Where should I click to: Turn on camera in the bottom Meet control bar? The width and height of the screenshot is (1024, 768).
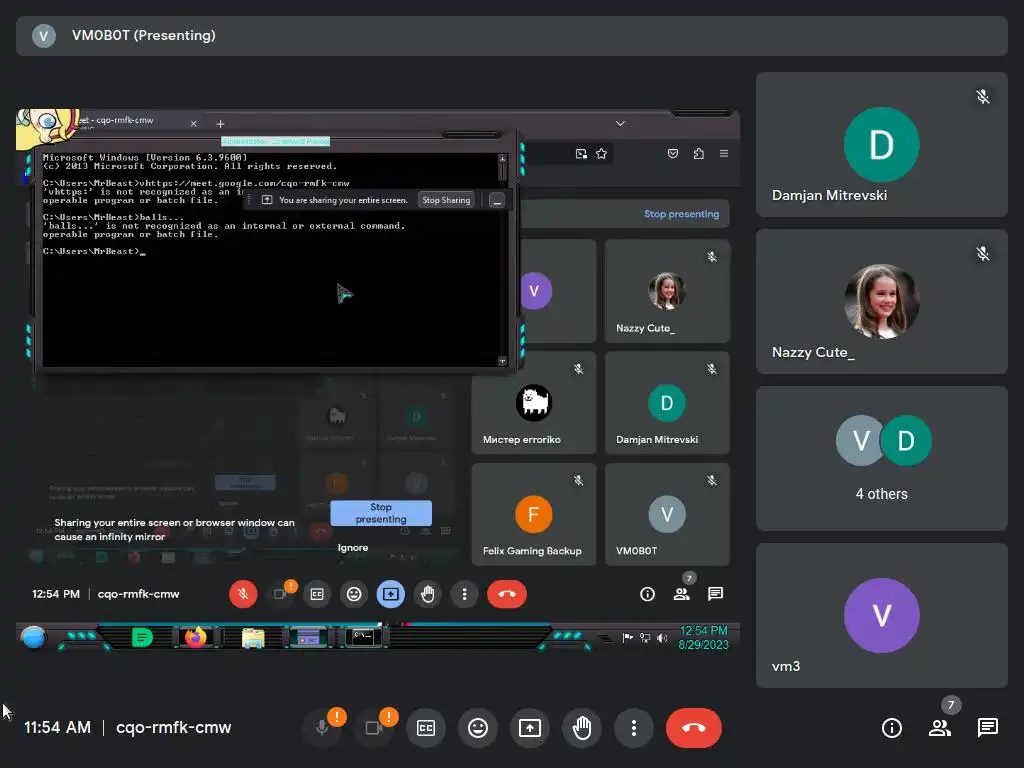[x=374, y=728]
